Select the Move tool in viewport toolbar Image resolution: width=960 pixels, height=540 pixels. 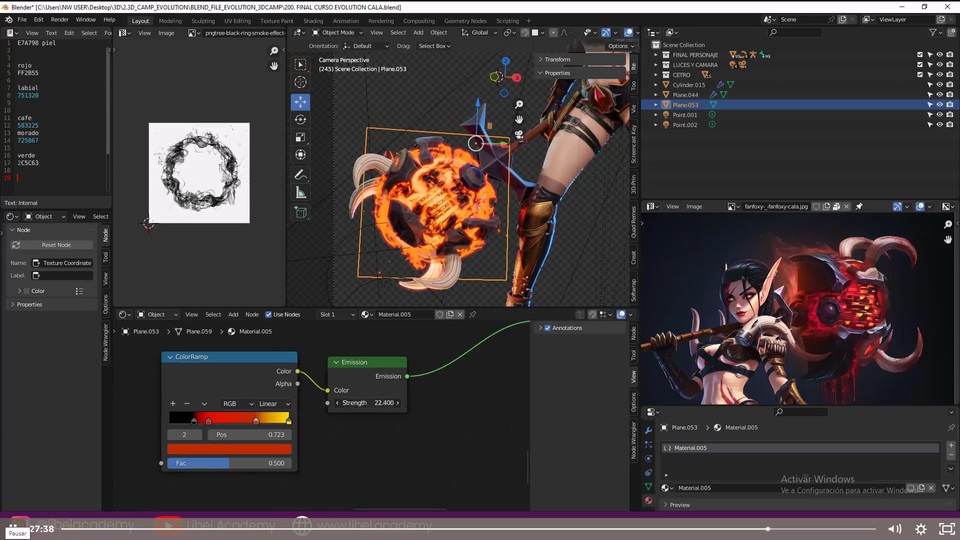(300, 102)
